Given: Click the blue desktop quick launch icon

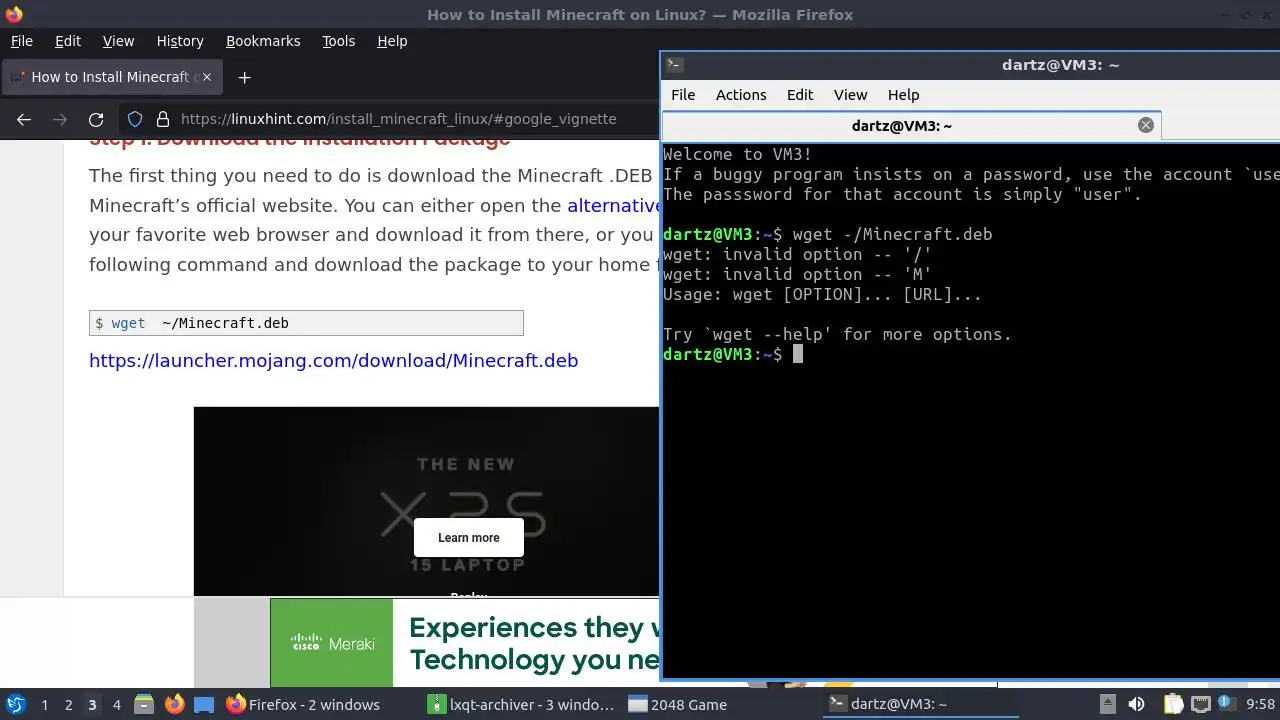Looking at the screenshot, I should click(x=204, y=705).
